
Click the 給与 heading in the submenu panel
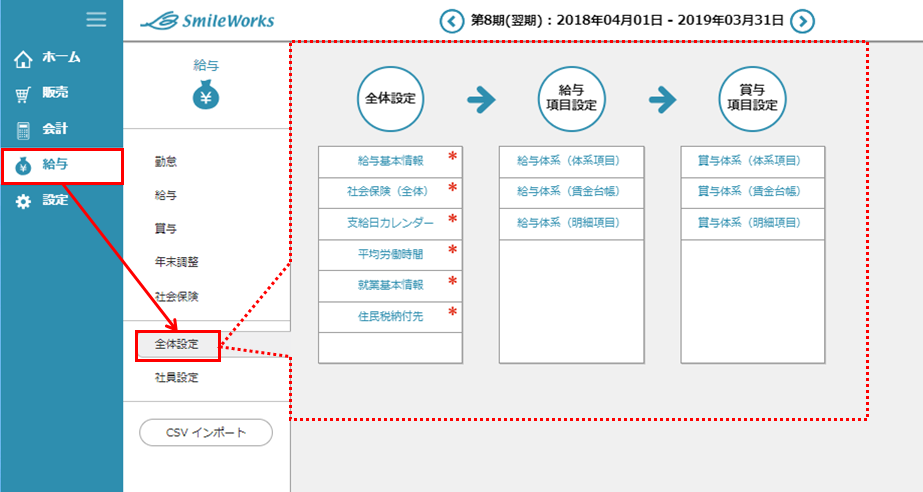click(x=206, y=65)
